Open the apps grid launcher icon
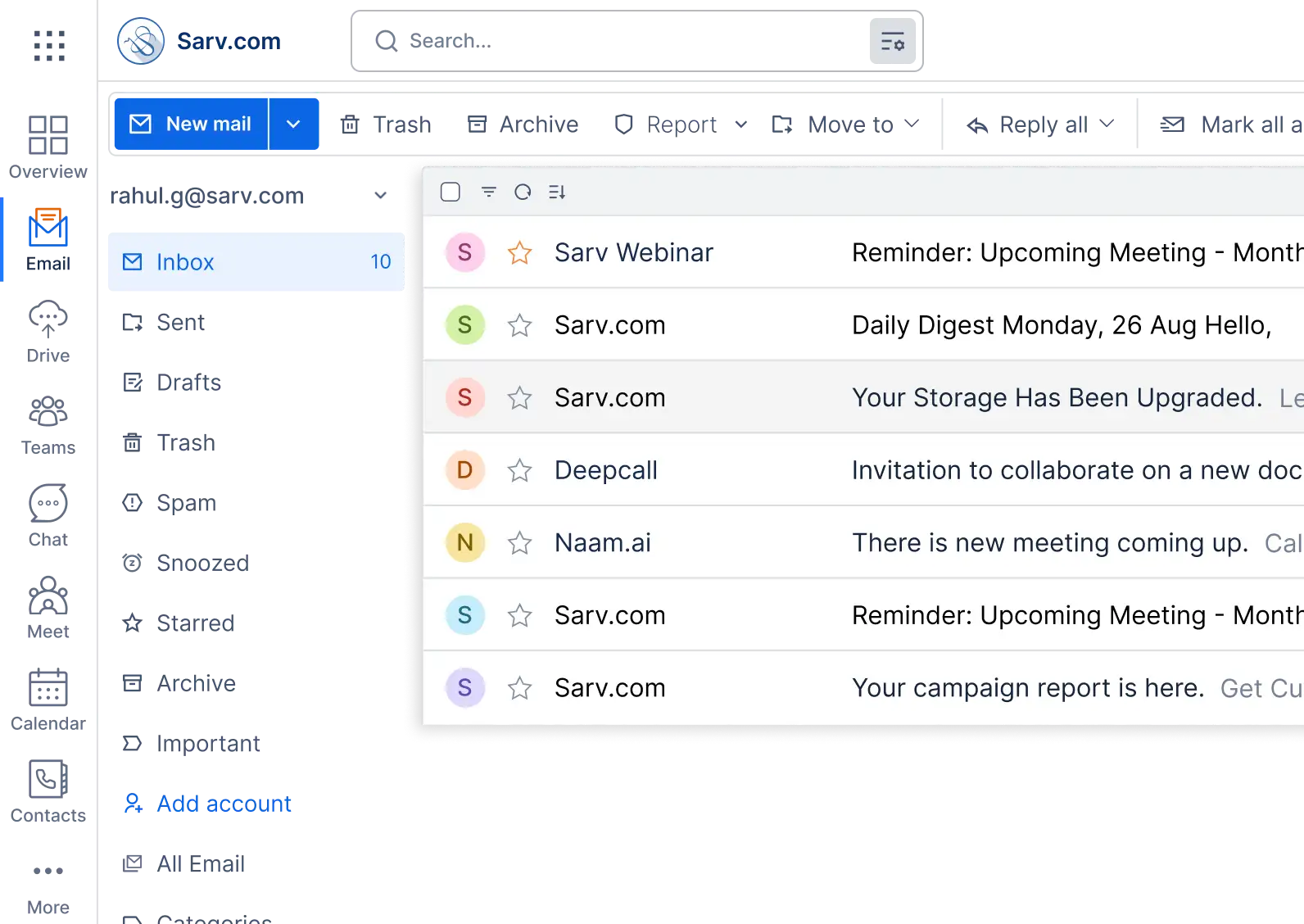This screenshot has width=1304, height=924. tap(49, 45)
